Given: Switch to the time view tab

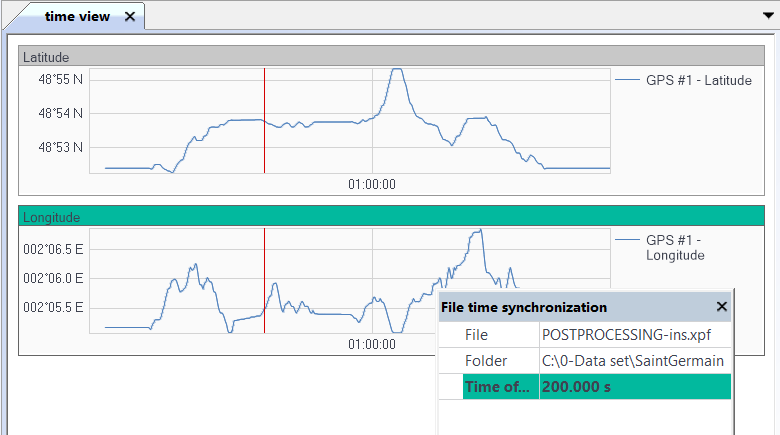Looking at the screenshot, I should 76,16.
